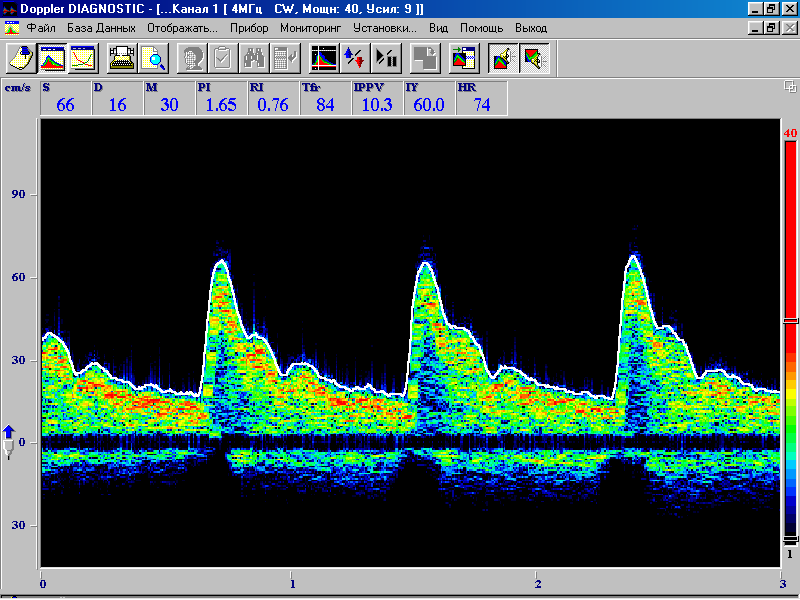Select the spectrum display mode icon
800x600 pixels.
tap(51, 59)
